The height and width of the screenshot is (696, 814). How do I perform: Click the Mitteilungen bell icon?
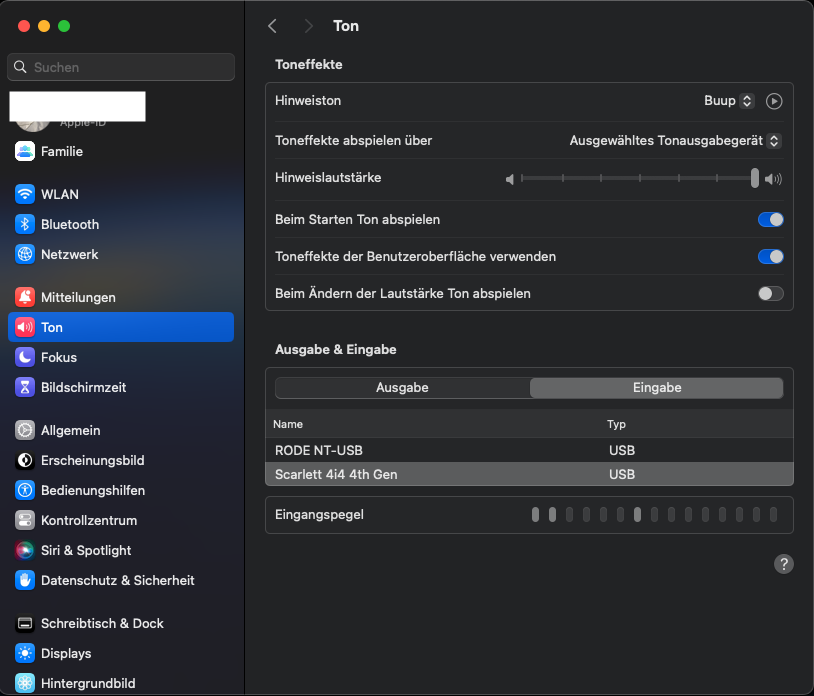click(25, 297)
